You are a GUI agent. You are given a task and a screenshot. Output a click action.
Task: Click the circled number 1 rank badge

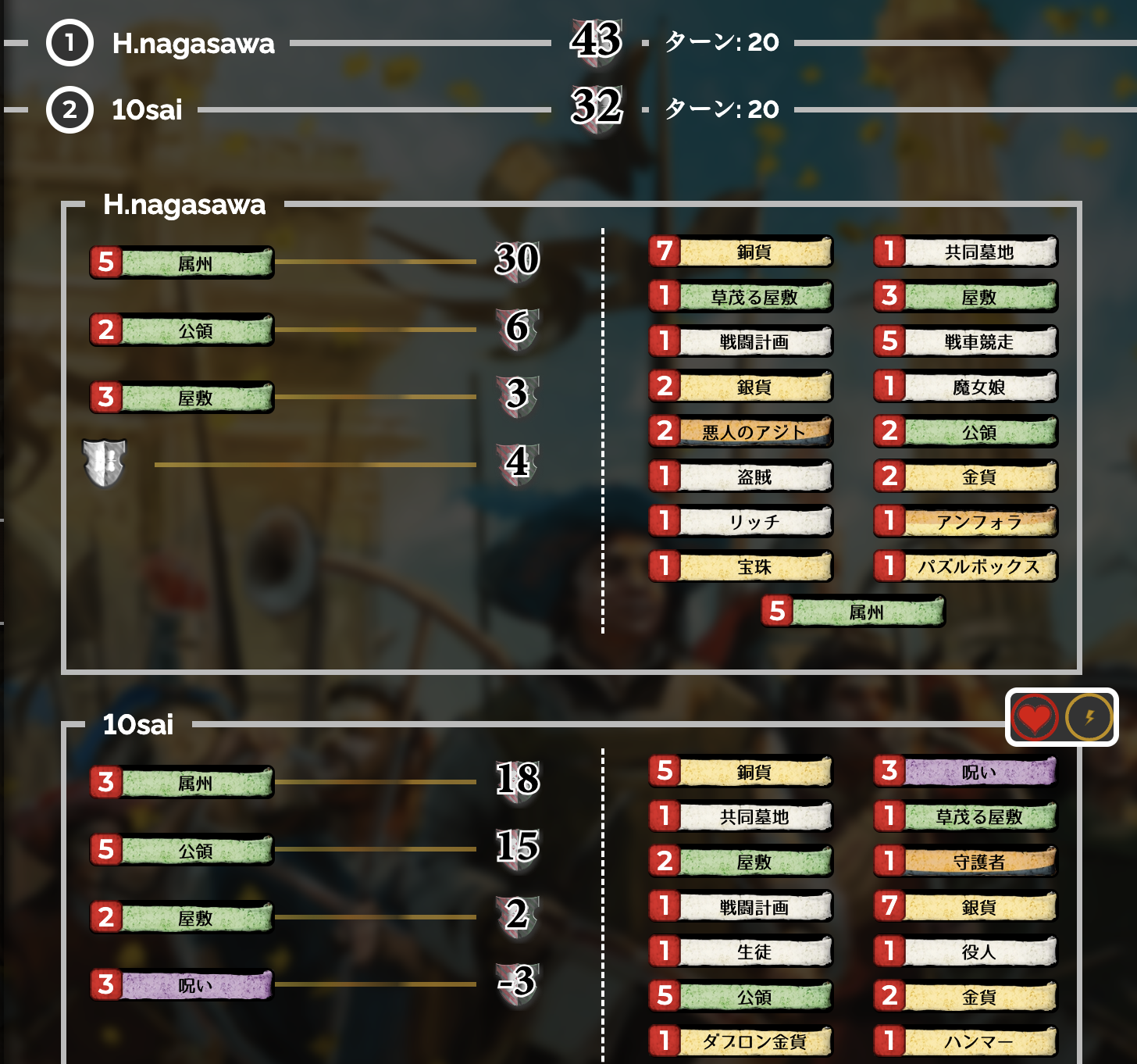pos(70,43)
